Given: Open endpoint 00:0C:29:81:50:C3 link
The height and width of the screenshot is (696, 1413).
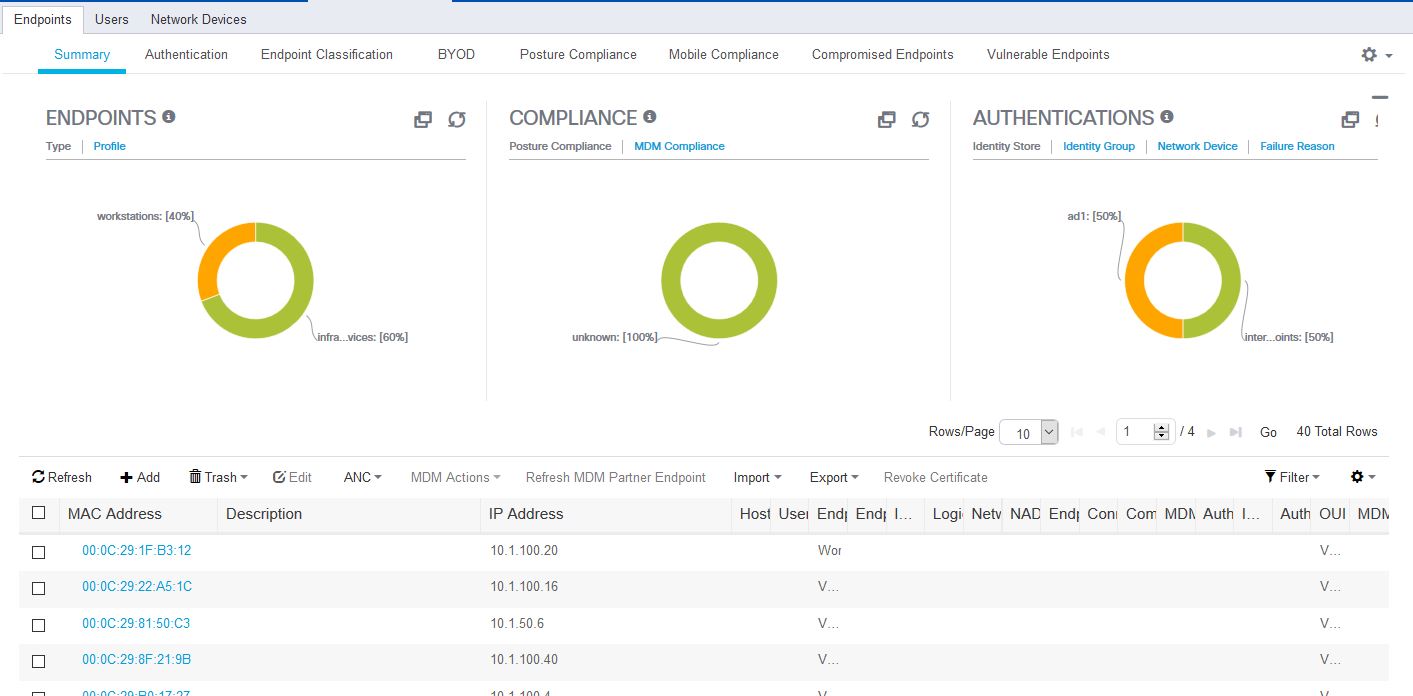Looking at the screenshot, I should (x=136, y=623).
